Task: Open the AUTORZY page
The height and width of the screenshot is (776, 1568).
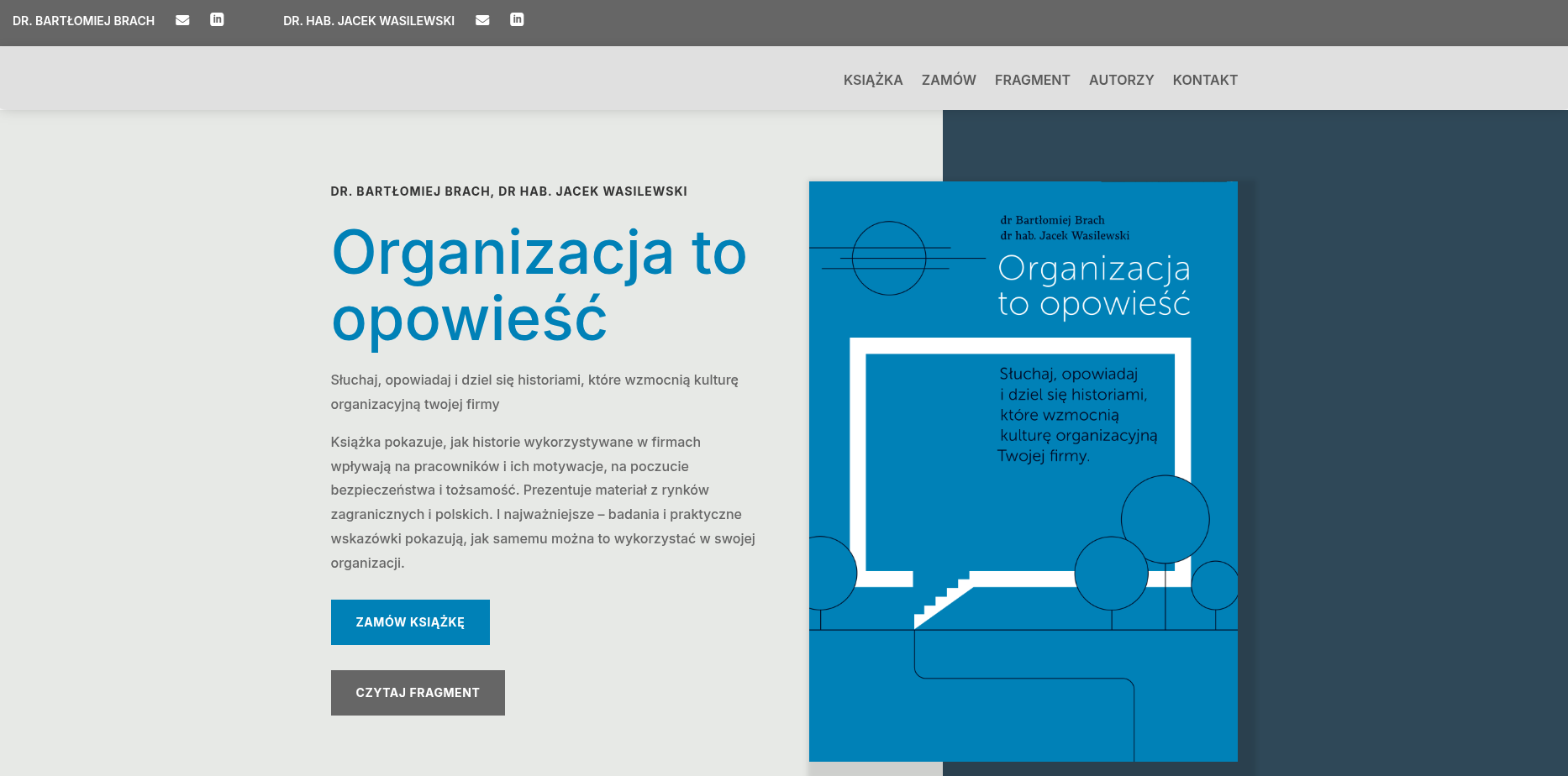Action: pos(1121,80)
